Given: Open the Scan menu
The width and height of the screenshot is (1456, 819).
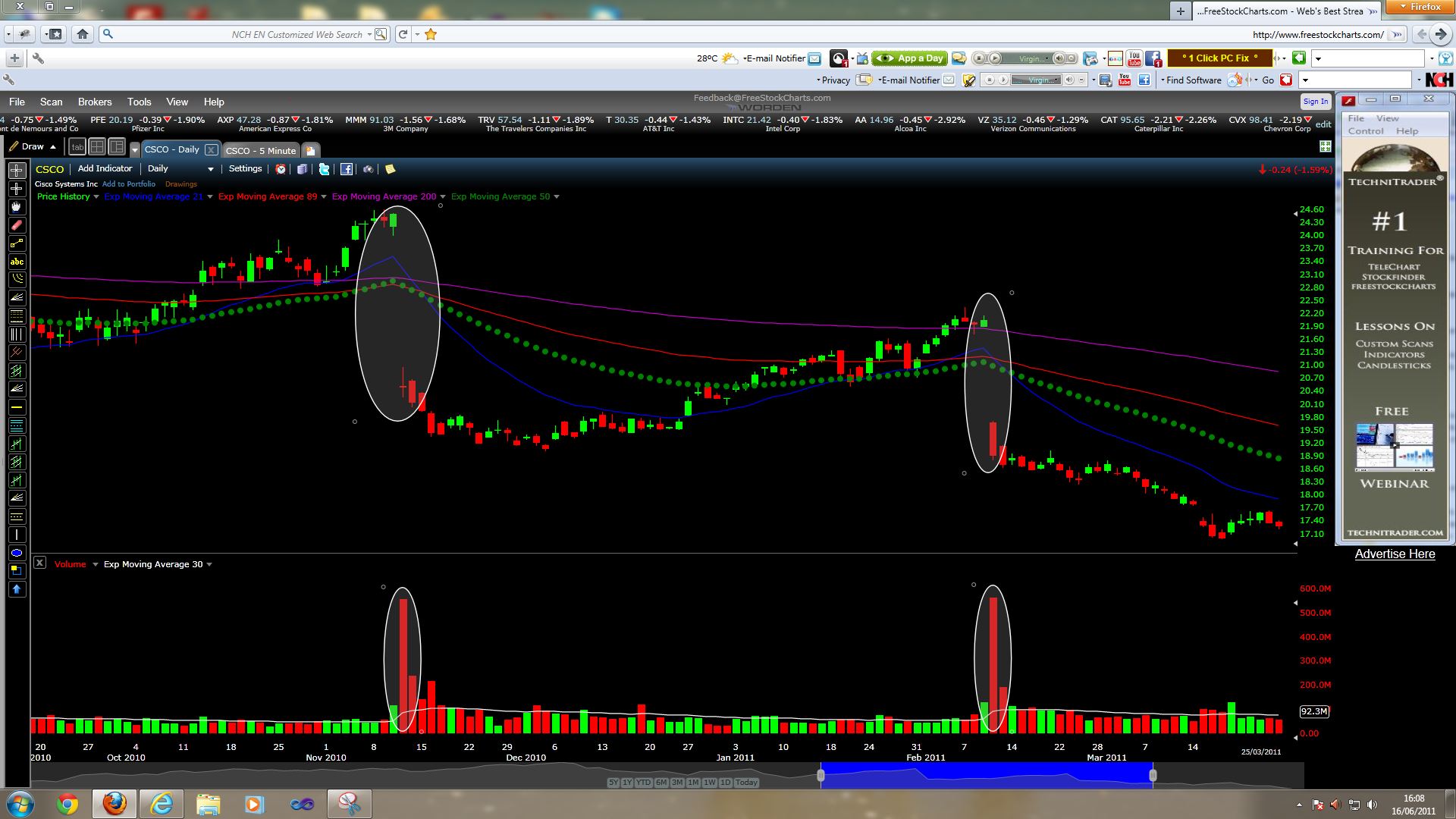Looking at the screenshot, I should point(52,102).
